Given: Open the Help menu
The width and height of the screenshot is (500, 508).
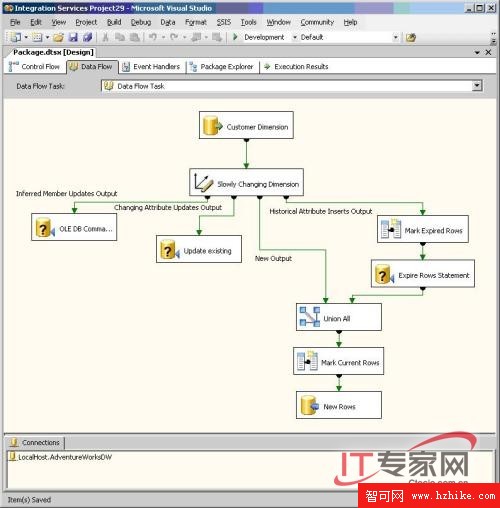Looking at the screenshot, I should (x=350, y=22).
